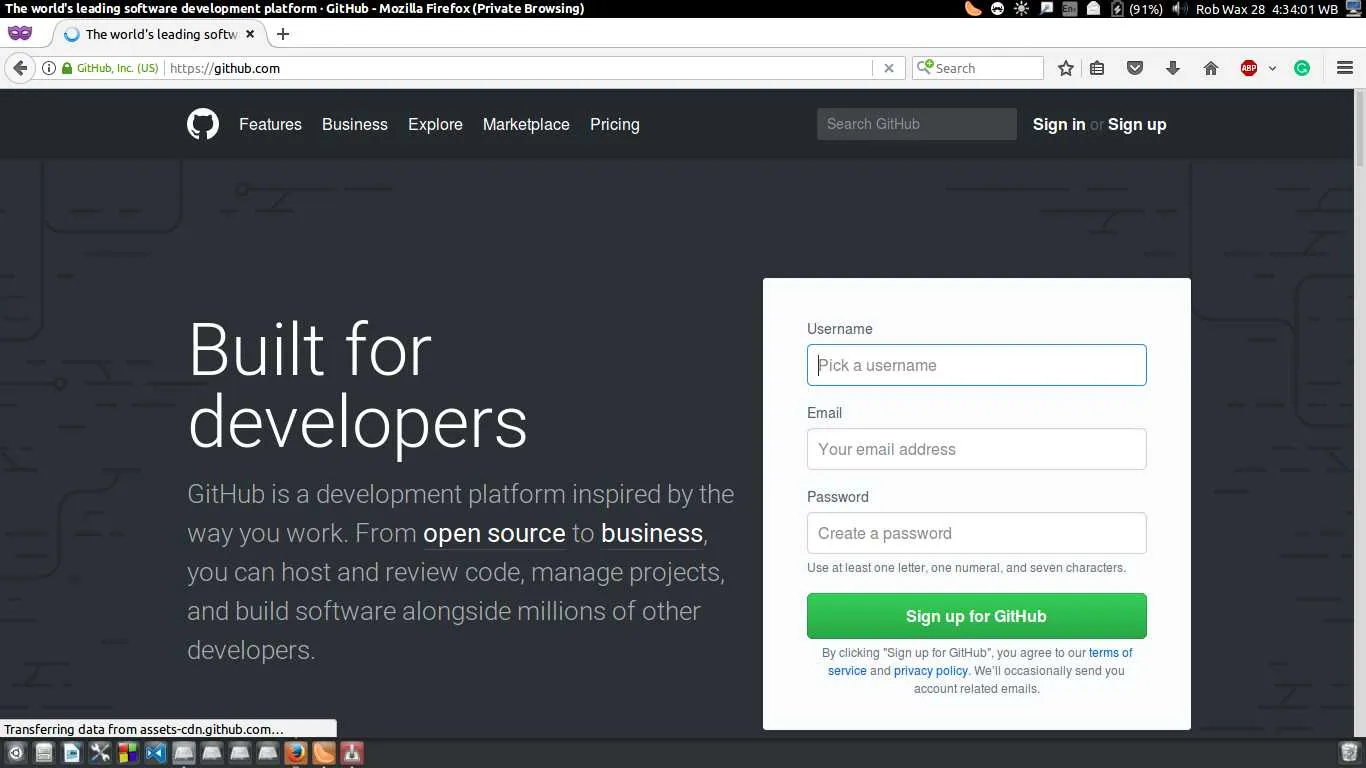Image resolution: width=1366 pixels, height=768 pixels.
Task: Open the search engine selector in search bar
Action: 927,67
